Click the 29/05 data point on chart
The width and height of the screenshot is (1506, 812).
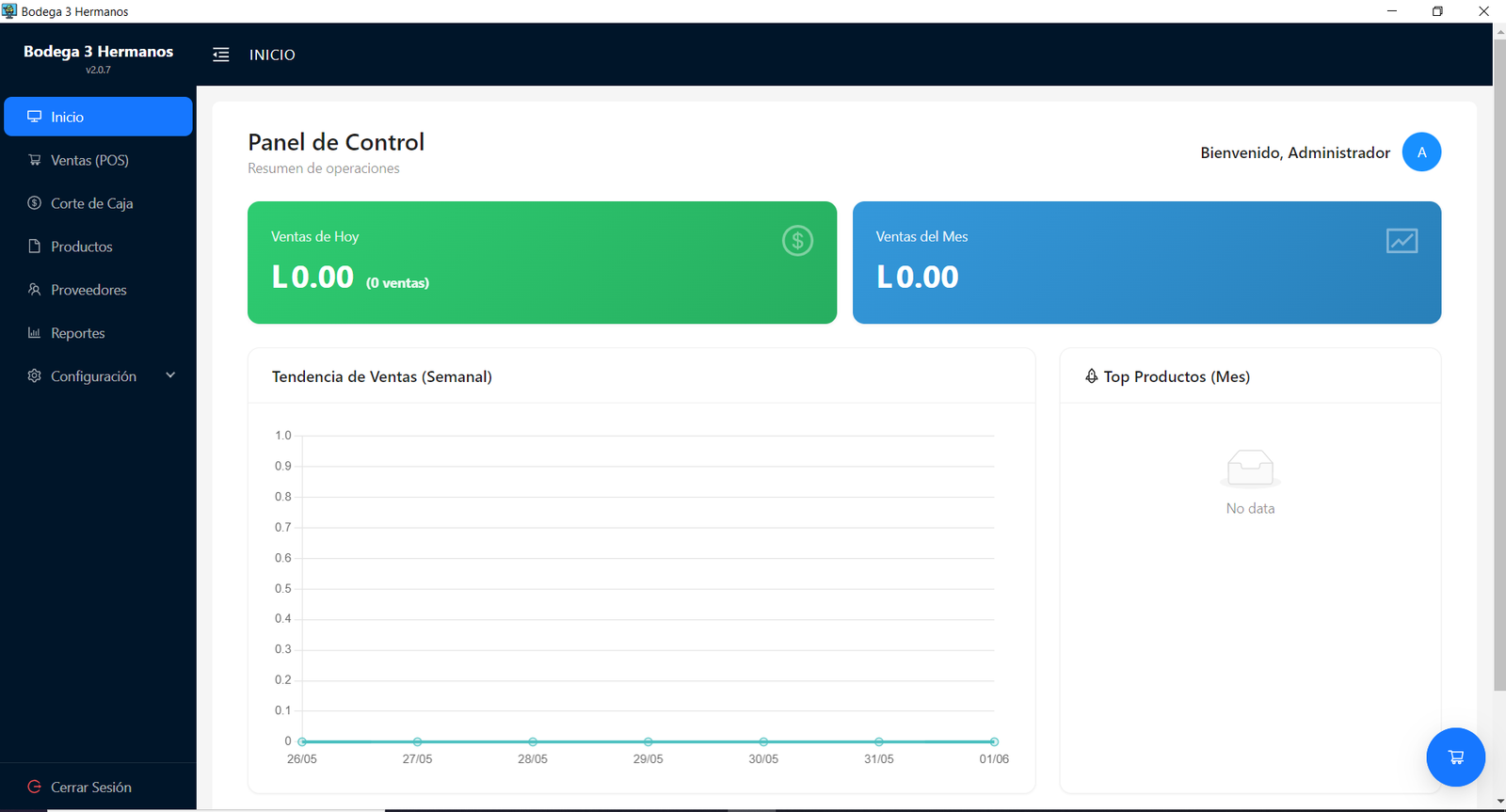click(x=648, y=741)
